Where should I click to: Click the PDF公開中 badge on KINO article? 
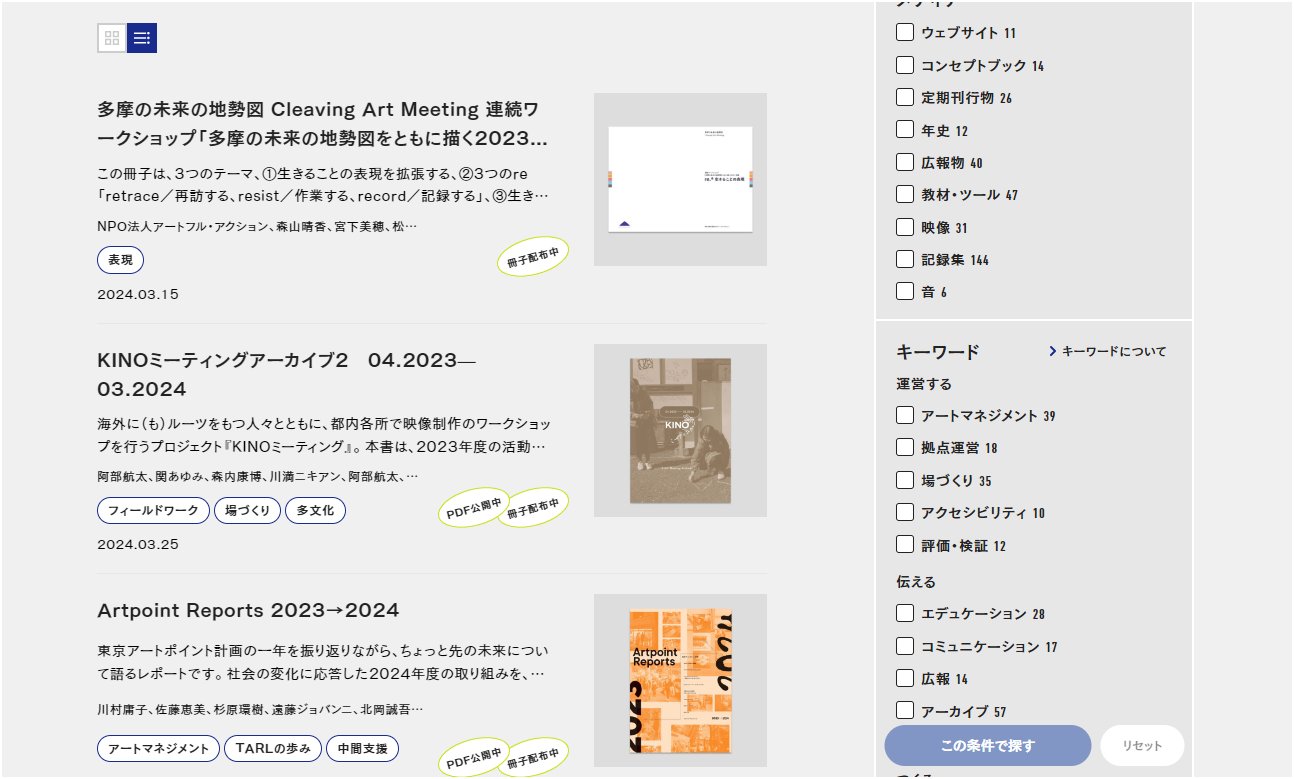click(x=474, y=508)
